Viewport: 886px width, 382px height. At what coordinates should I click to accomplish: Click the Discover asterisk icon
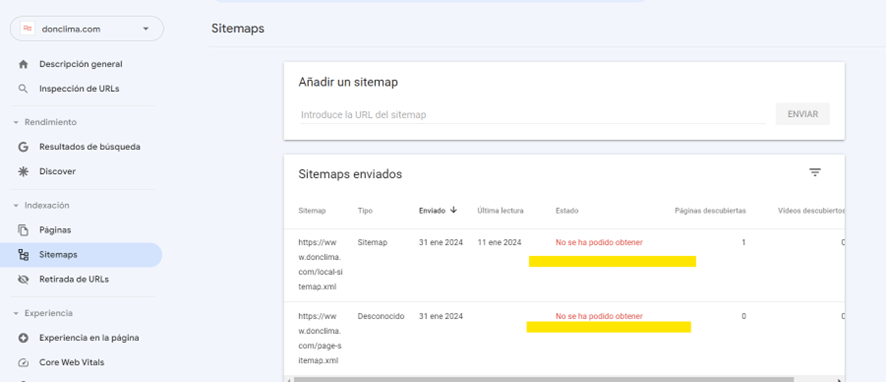(23, 171)
